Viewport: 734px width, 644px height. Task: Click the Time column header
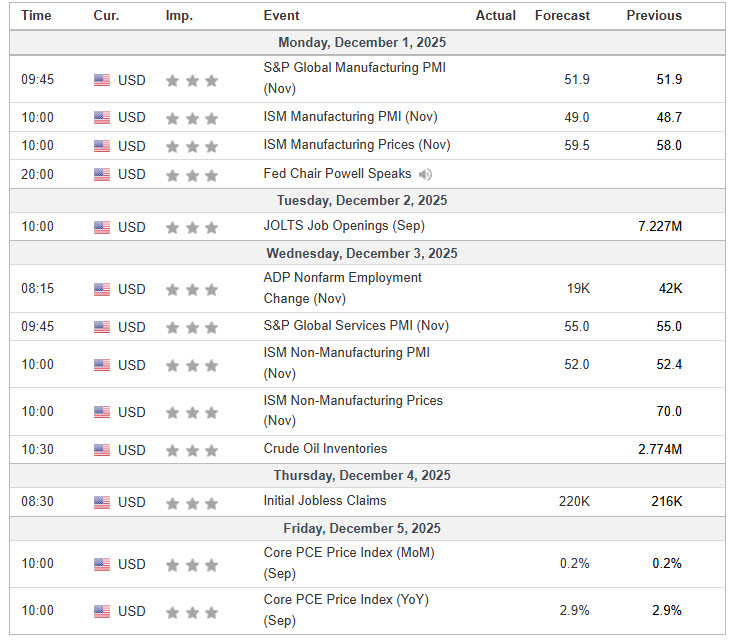click(37, 15)
